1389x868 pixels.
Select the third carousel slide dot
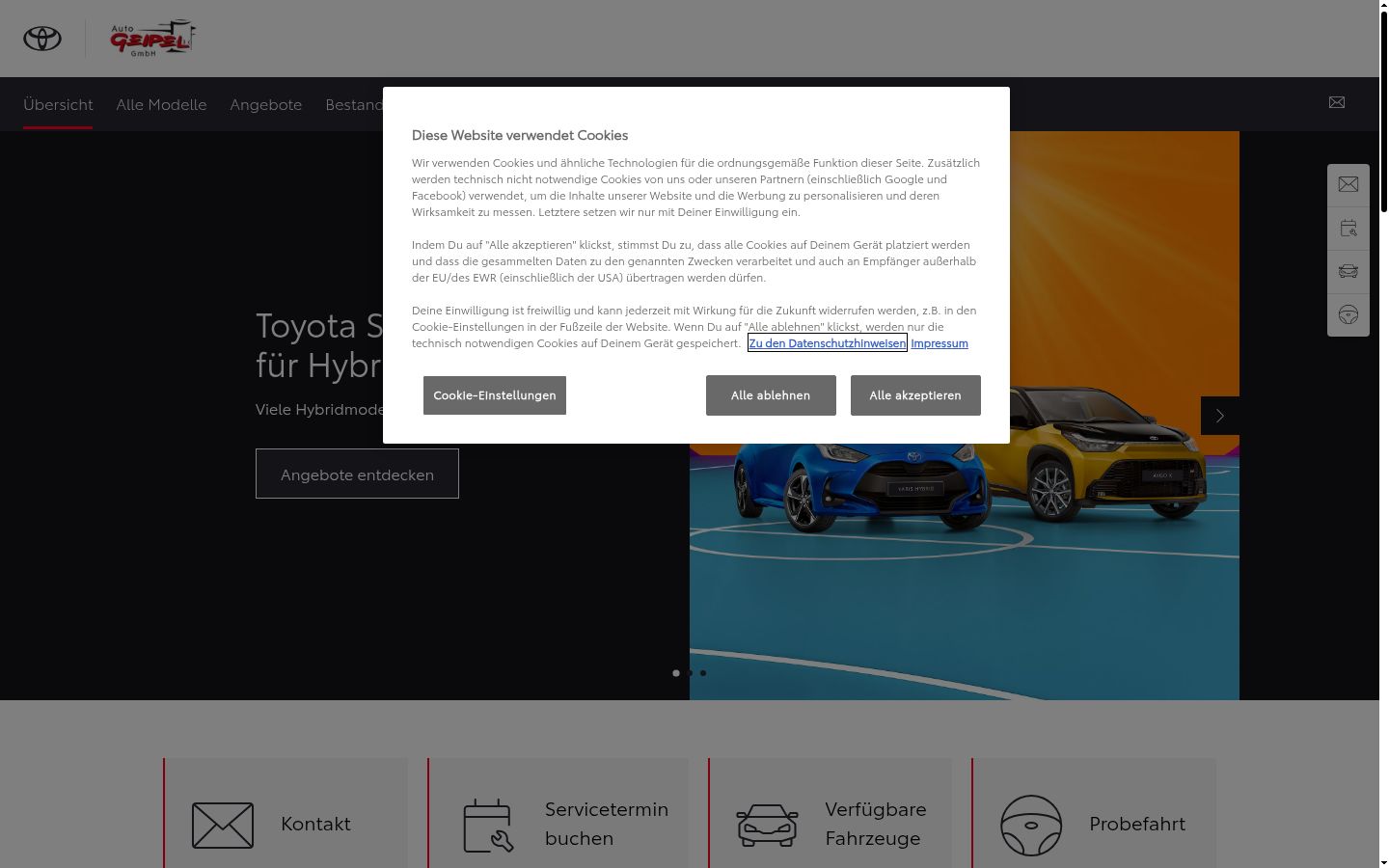[703, 673]
